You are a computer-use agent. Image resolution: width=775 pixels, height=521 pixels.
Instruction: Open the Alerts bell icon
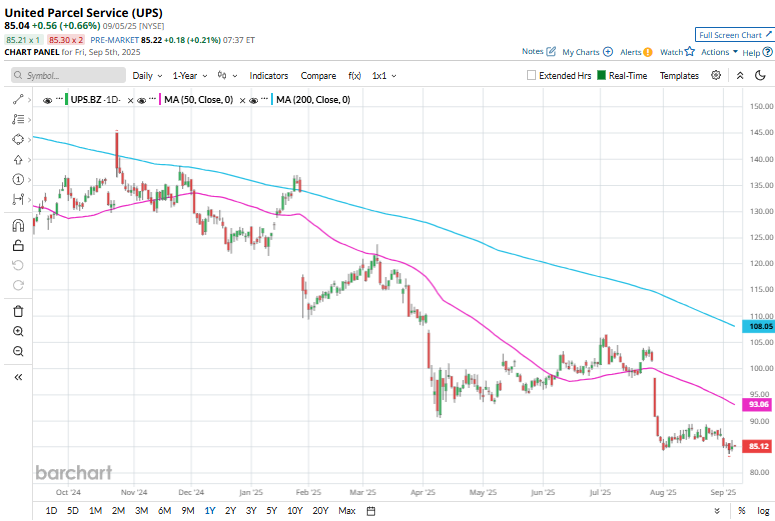(x=647, y=52)
